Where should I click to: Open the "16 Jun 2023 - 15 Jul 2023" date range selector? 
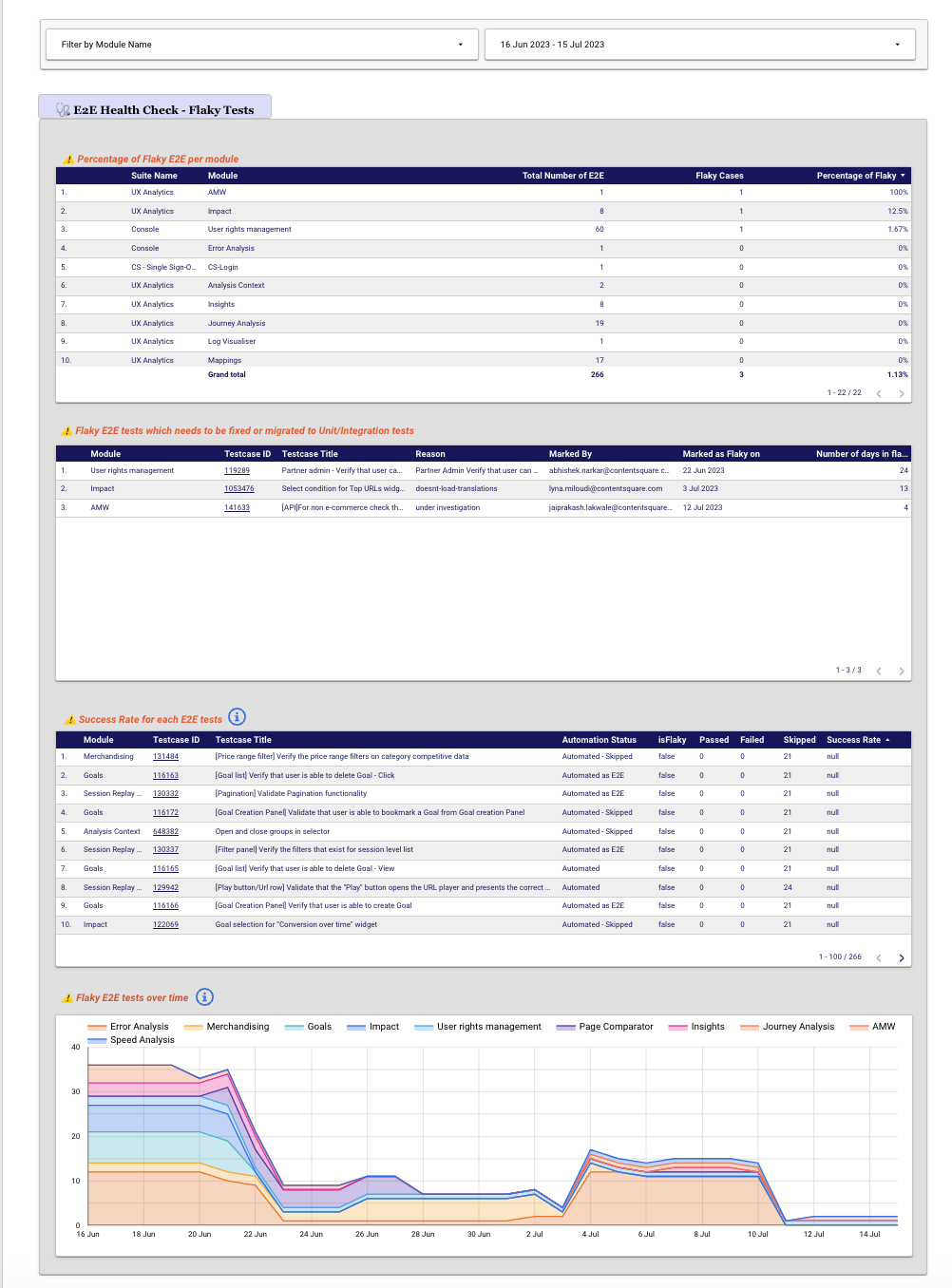699,44
